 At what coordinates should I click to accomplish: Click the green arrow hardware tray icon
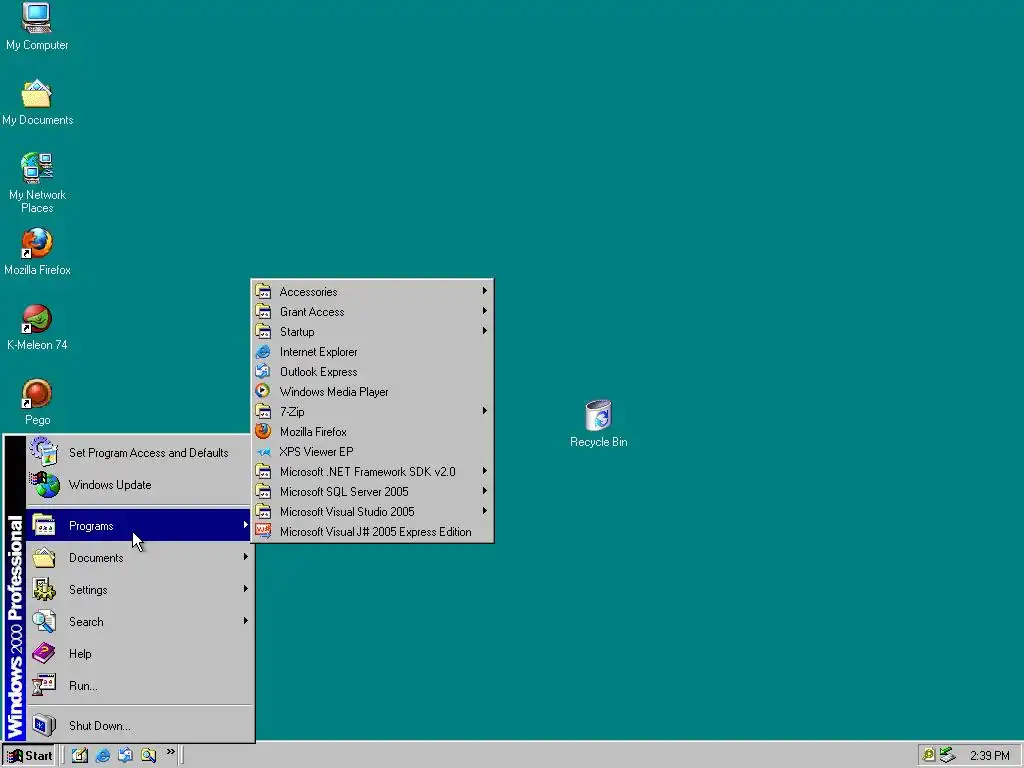[x=948, y=756]
